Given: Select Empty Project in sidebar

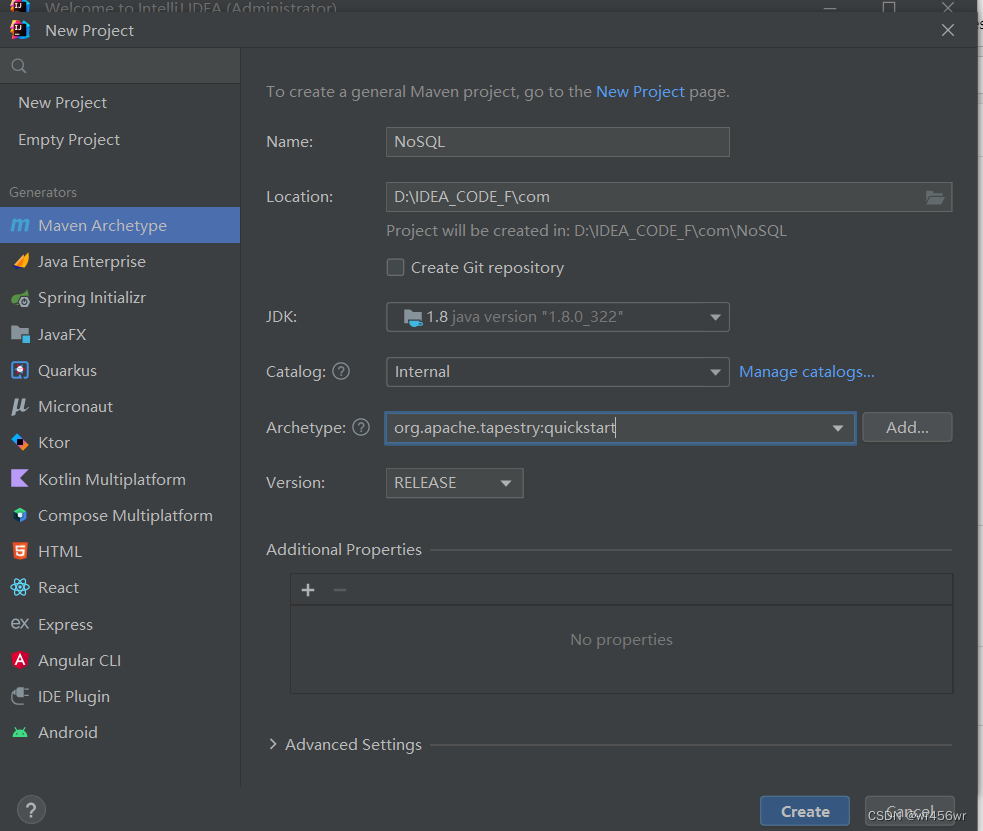Looking at the screenshot, I should [120, 140].
